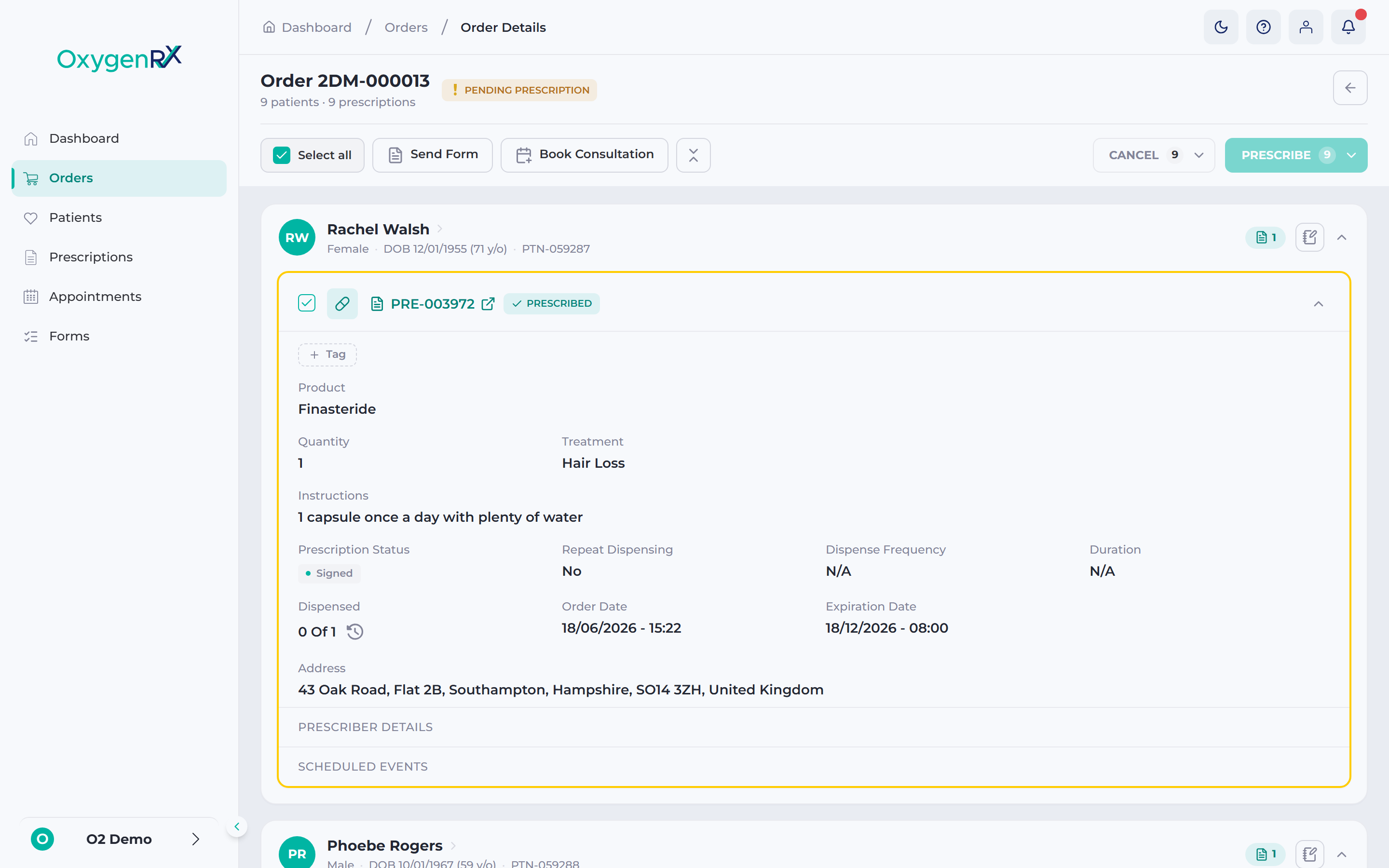This screenshot has width=1389, height=868.
Task: Click the Hair Loss treatment value
Action: (593, 463)
